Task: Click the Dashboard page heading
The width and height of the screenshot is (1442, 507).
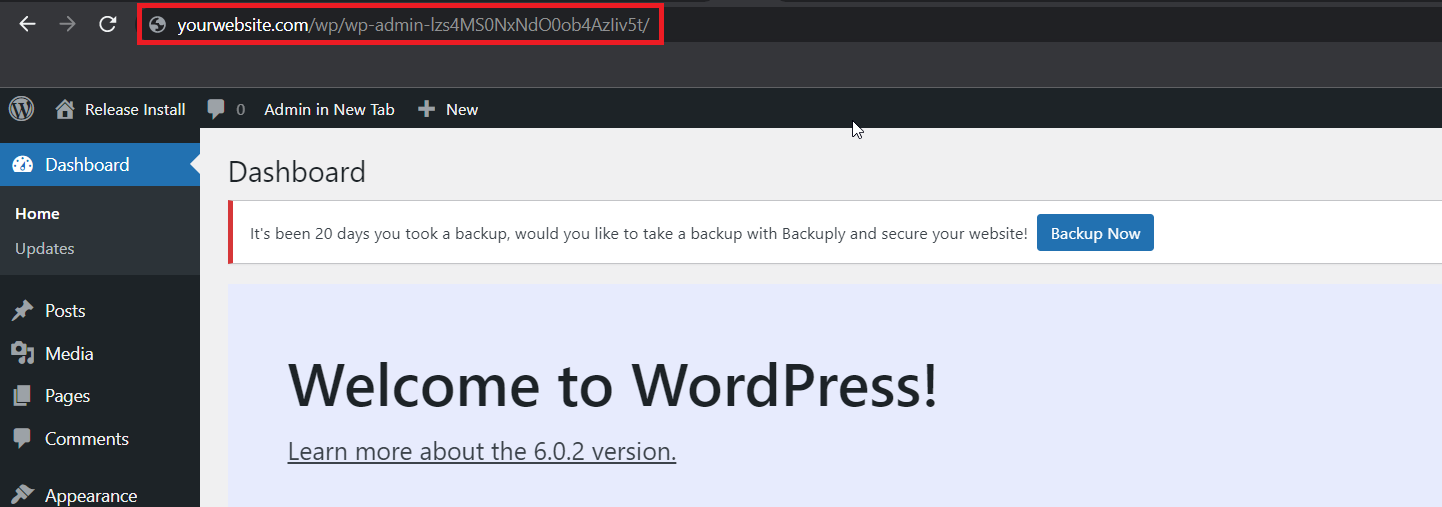Action: click(x=297, y=172)
